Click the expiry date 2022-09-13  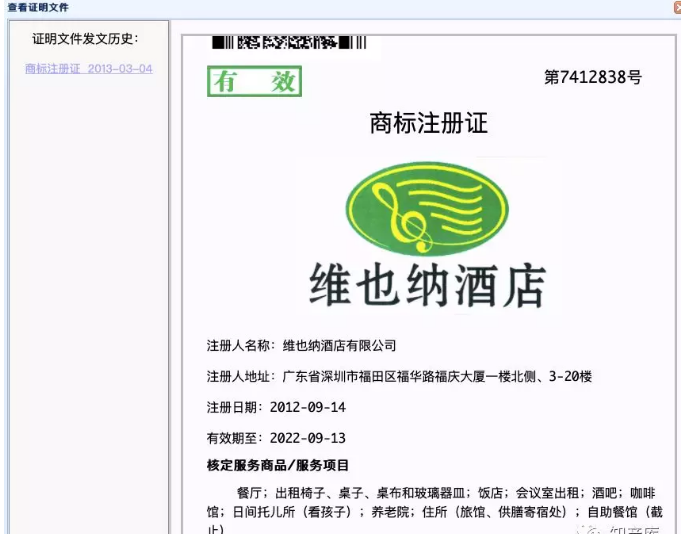tap(308, 438)
